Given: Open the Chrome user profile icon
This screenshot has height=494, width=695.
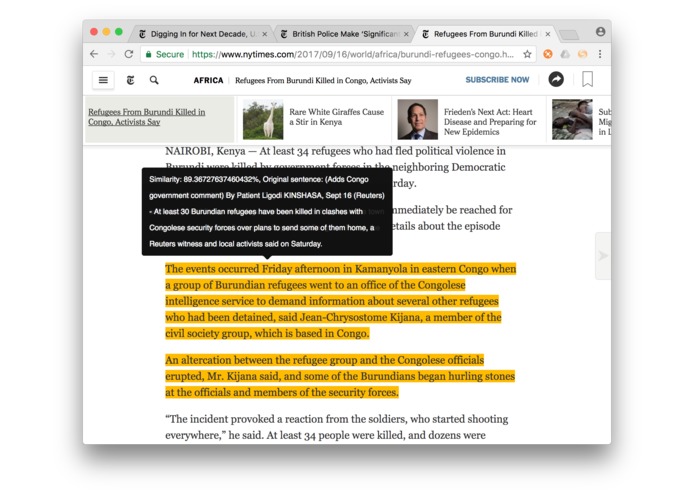Looking at the screenshot, I should (x=600, y=31).
